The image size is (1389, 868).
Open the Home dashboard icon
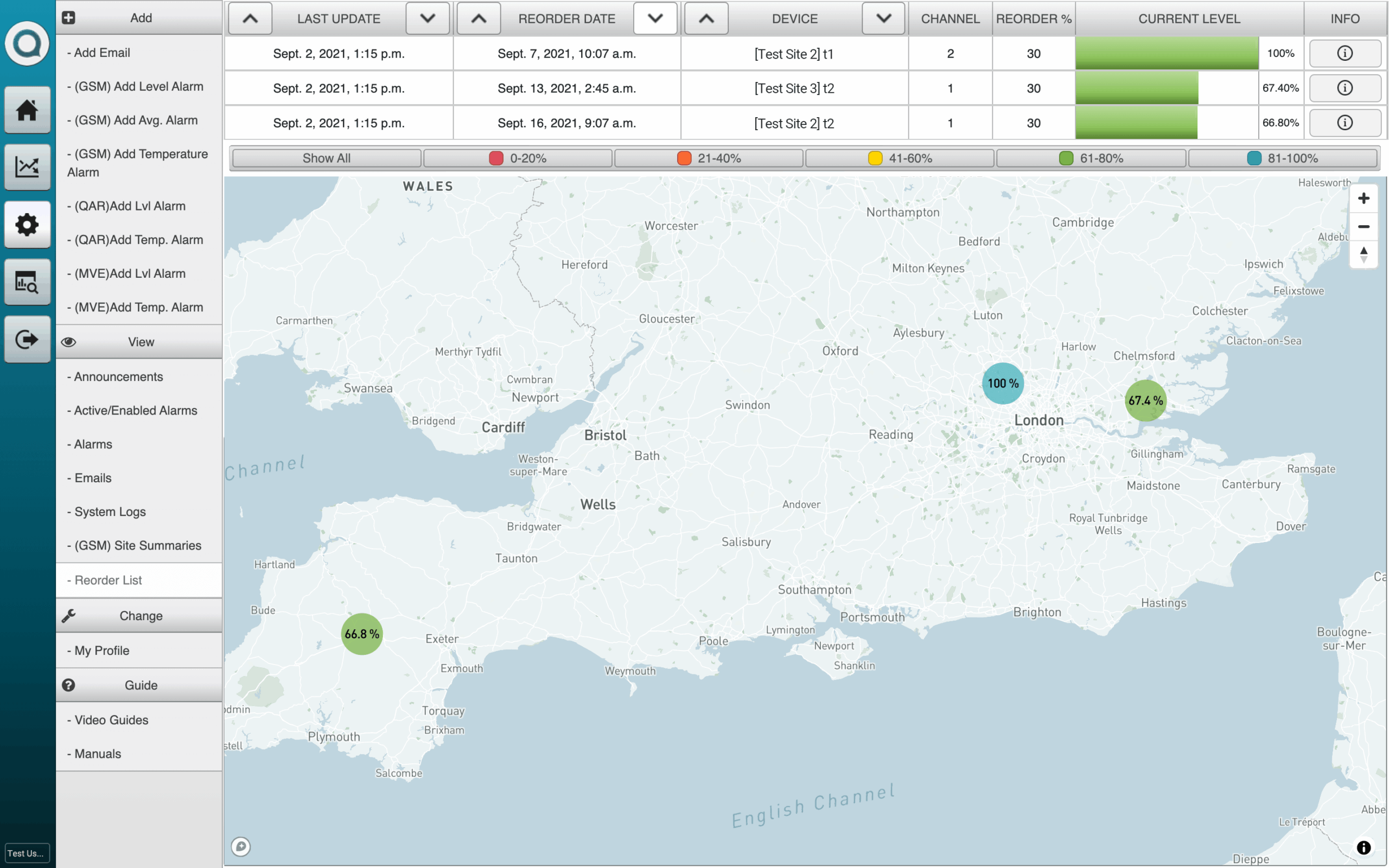pyautogui.click(x=27, y=109)
